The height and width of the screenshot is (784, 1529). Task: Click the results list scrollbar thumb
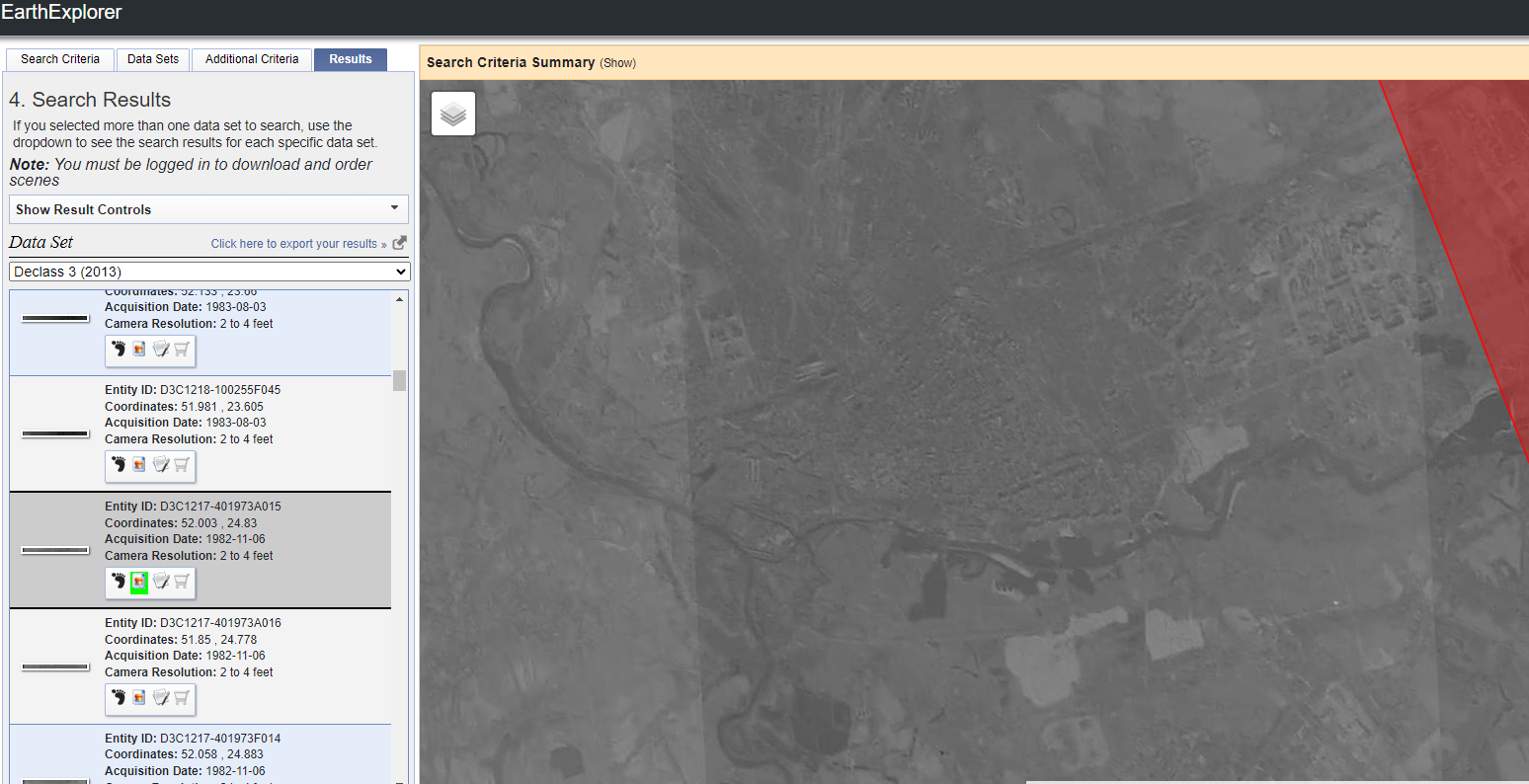(399, 380)
